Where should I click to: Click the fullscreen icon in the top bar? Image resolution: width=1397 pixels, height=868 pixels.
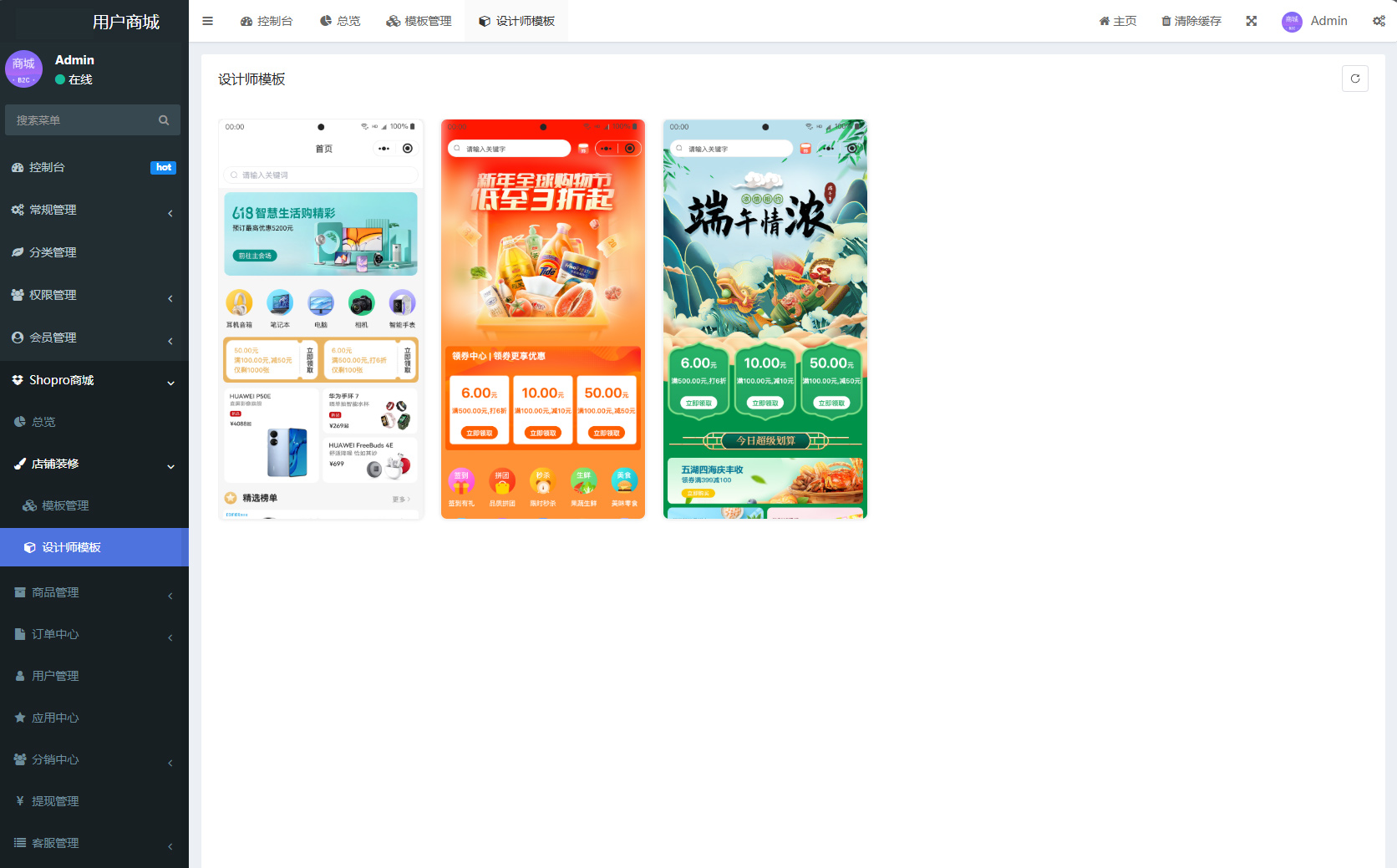(1251, 21)
